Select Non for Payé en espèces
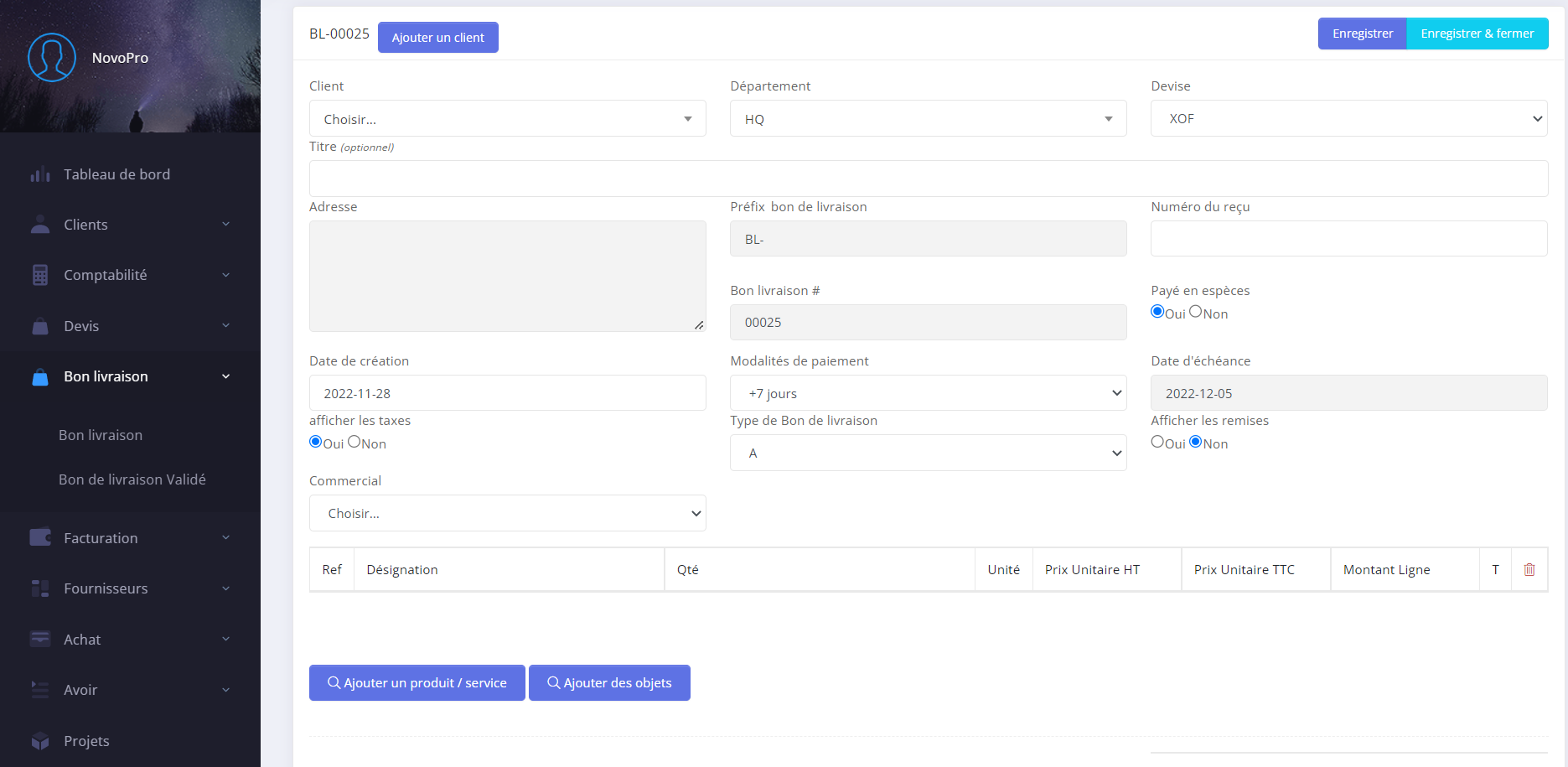The image size is (1568, 767). (1196, 312)
